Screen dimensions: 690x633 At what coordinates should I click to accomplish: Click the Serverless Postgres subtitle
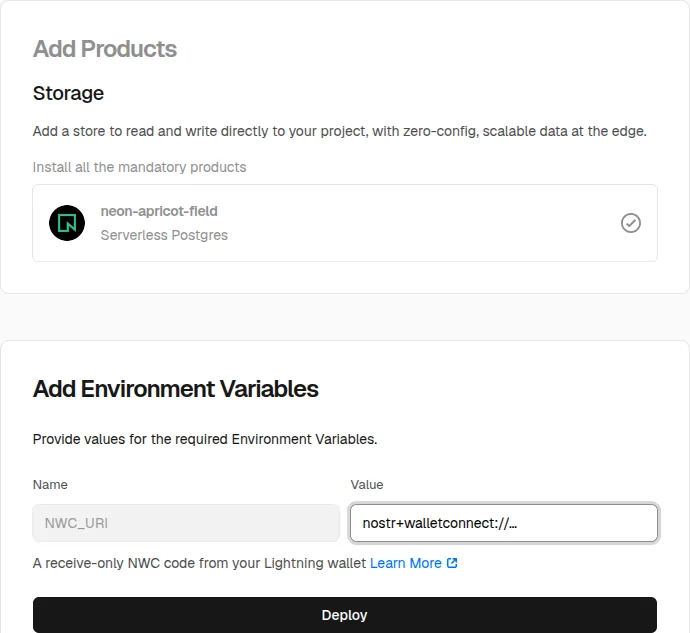click(x=164, y=235)
